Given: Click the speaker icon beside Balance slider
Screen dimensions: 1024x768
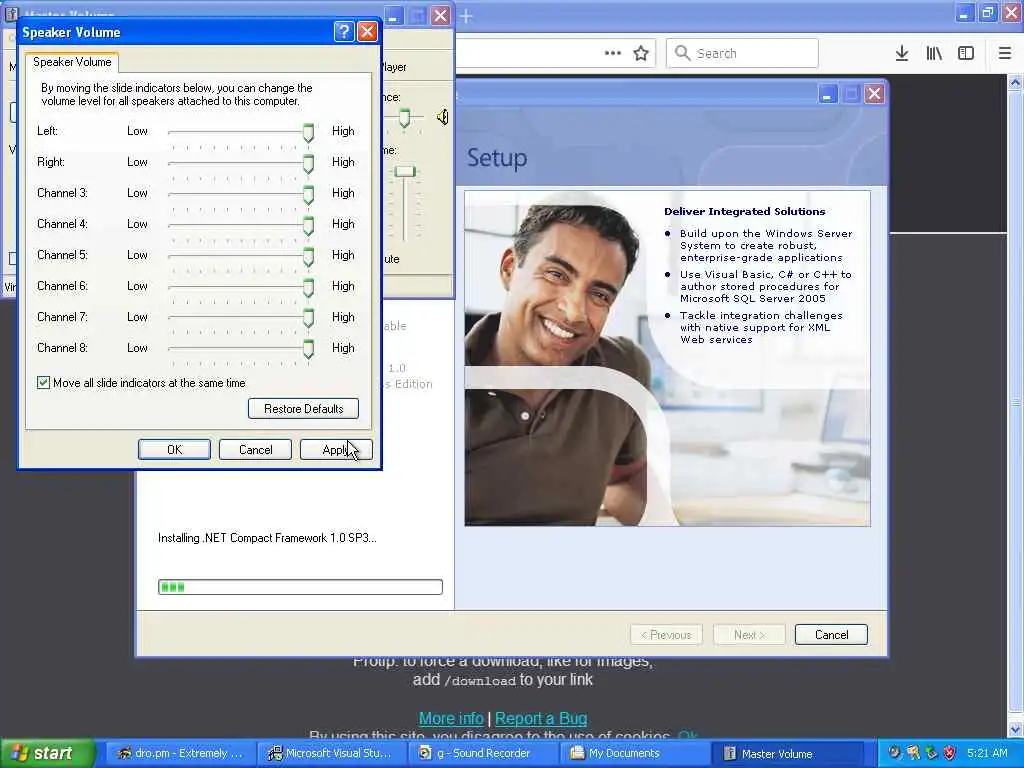Looking at the screenshot, I should pyautogui.click(x=443, y=117).
